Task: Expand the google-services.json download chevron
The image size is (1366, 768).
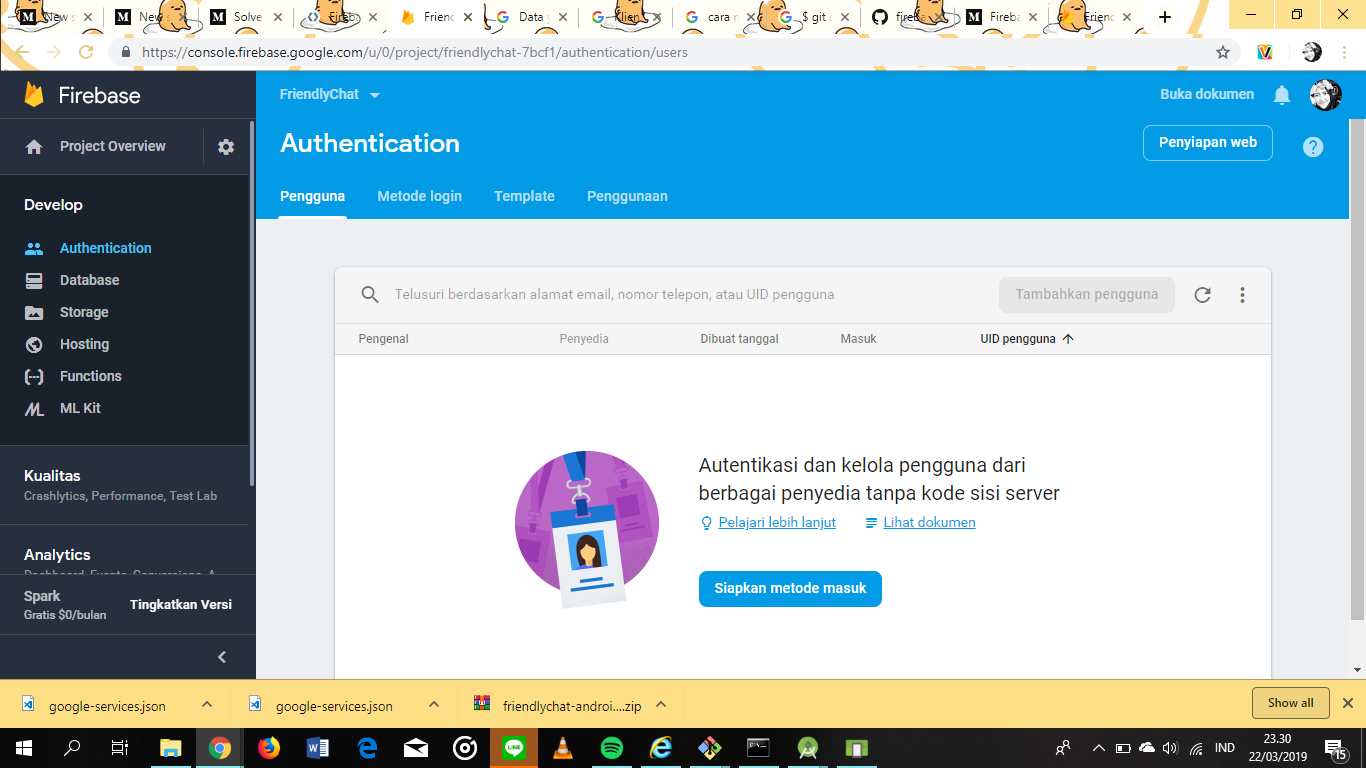Action: [x=207, y=704]
